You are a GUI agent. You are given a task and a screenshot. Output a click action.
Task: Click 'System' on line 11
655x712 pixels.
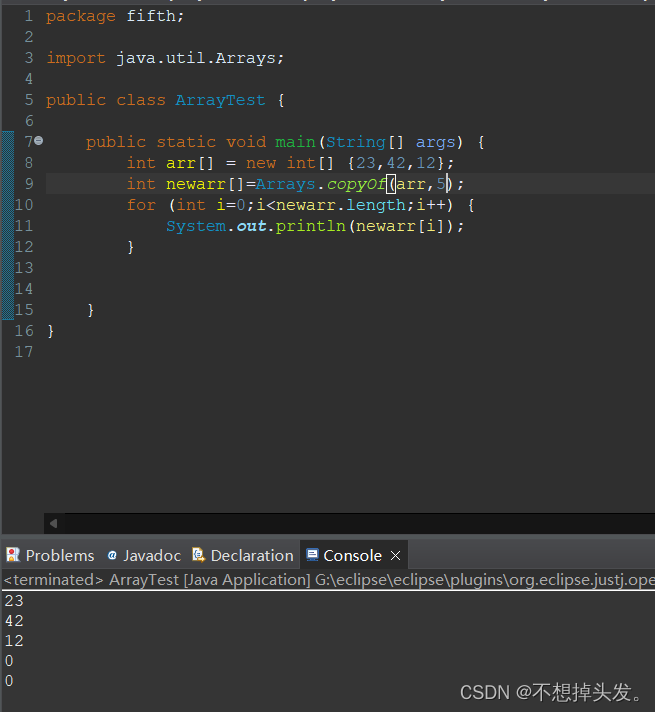(x=196, y=226)
